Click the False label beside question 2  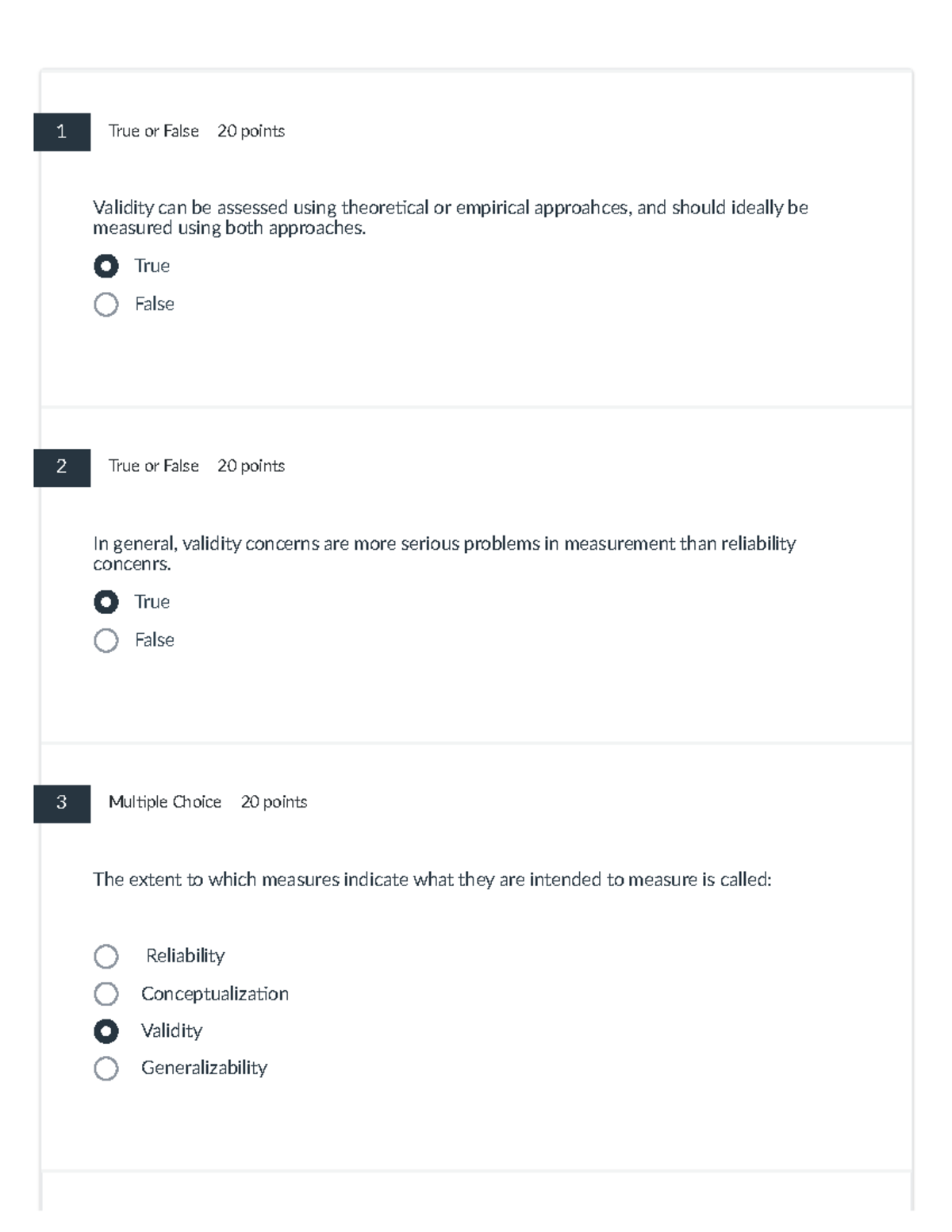tap(155, 639)
